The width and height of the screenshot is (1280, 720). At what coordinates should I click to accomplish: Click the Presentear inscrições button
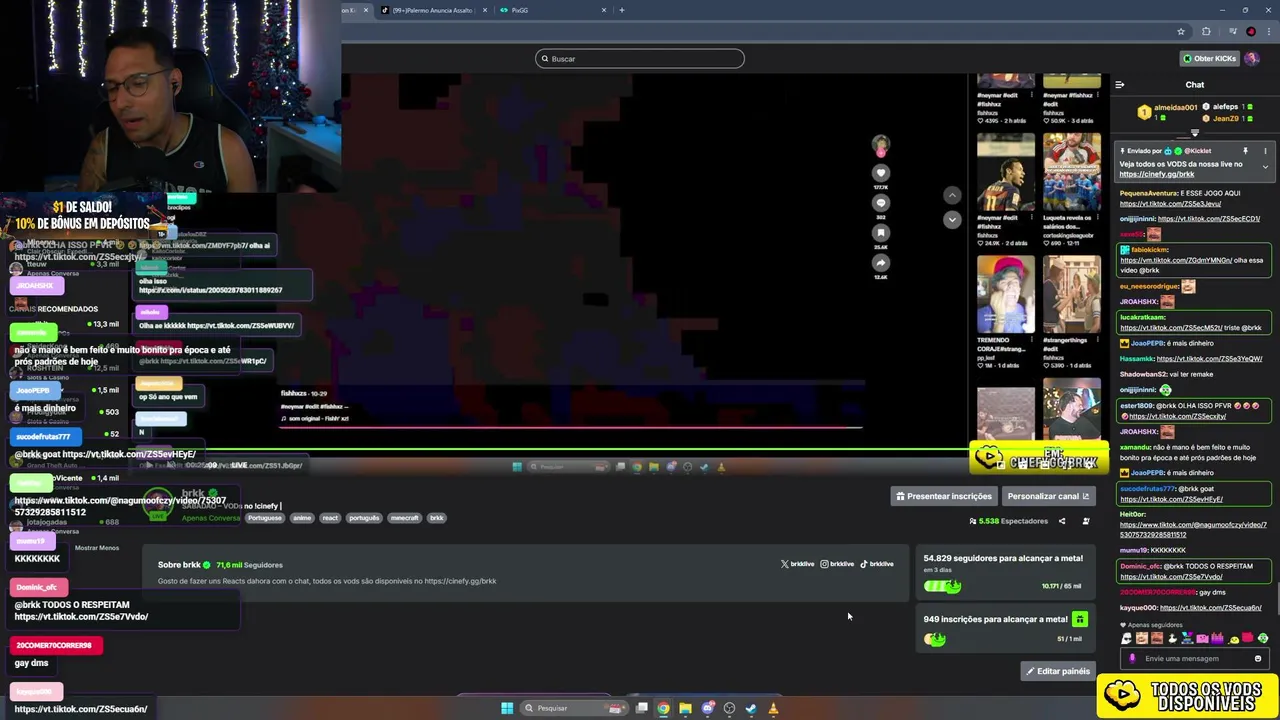click(944, 496)
